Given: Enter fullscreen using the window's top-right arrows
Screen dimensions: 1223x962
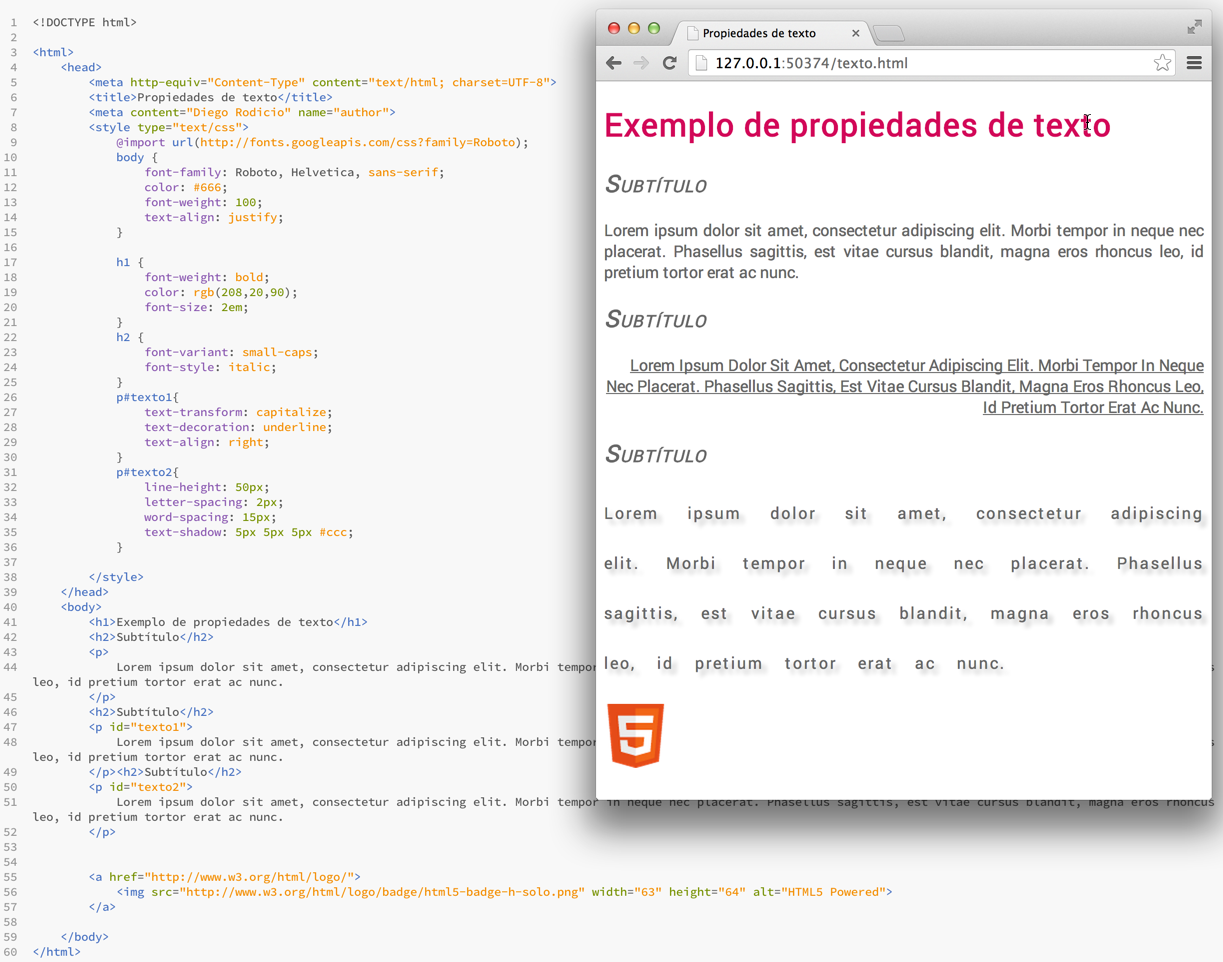Looking at the screenshot, I should point(1194,27).
